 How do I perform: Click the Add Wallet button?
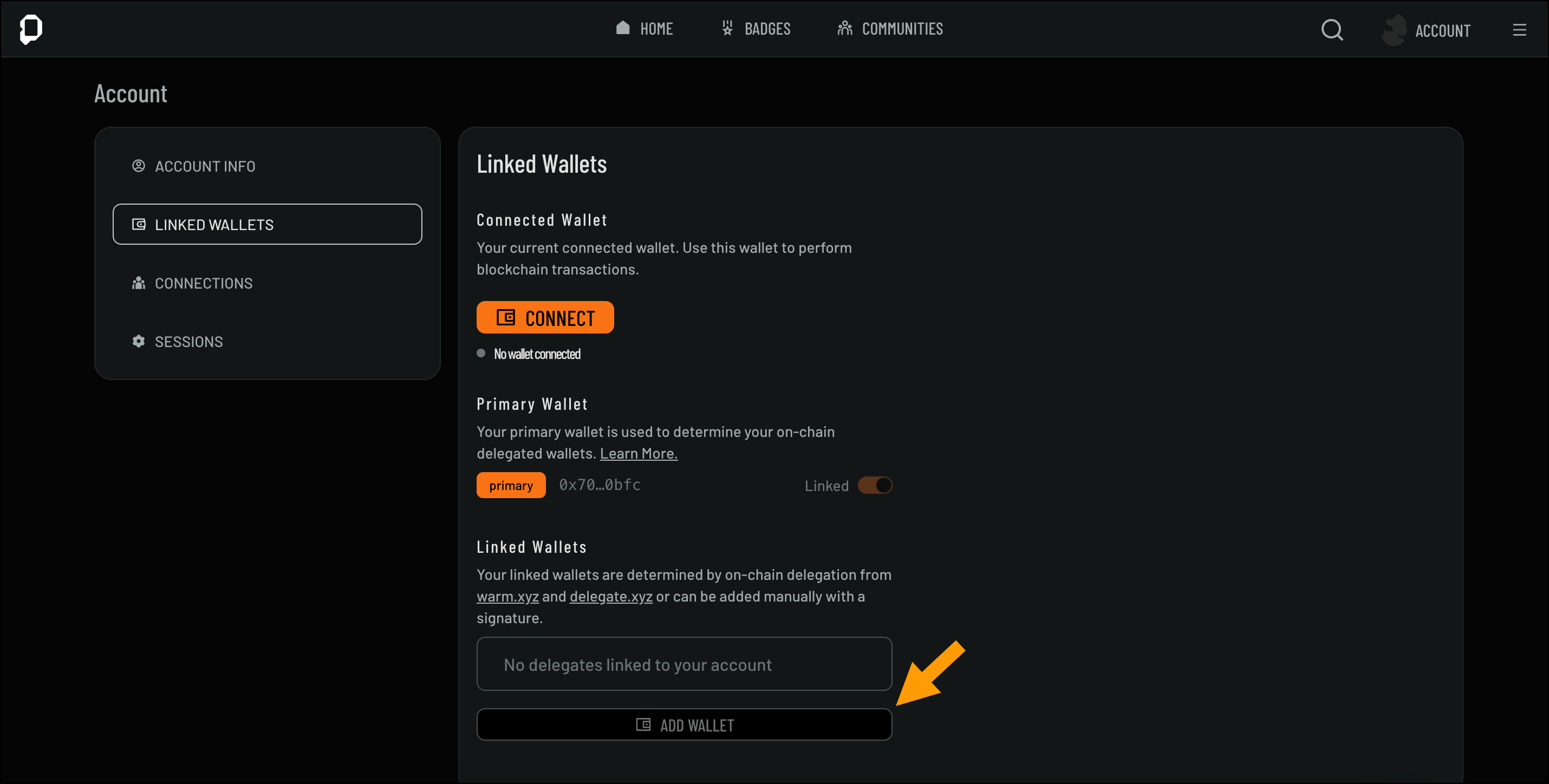[684, 725]
